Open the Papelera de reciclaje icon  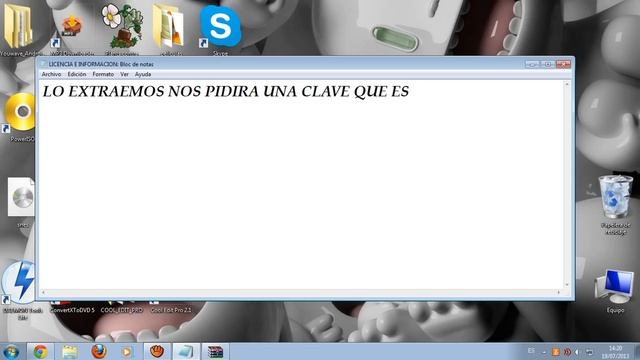(615, 204)
